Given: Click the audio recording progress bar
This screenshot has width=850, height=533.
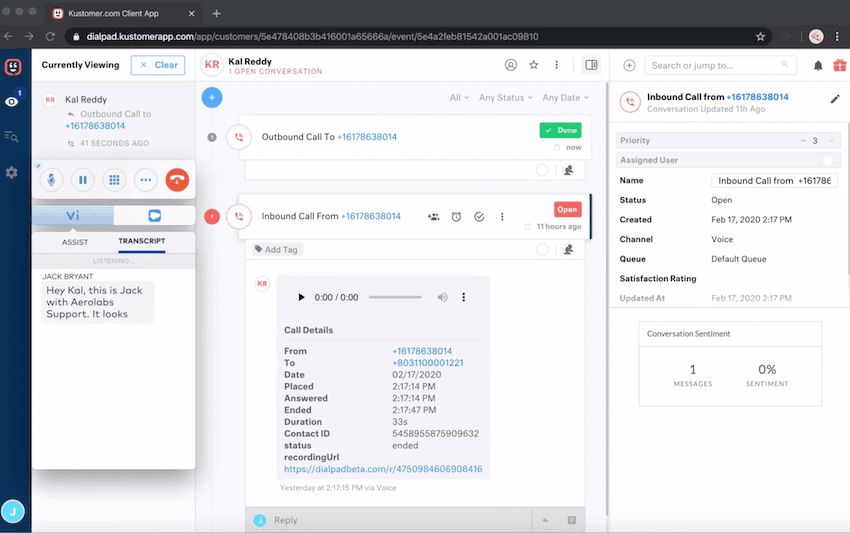Looking at the screenshot, I should (395, 297).
